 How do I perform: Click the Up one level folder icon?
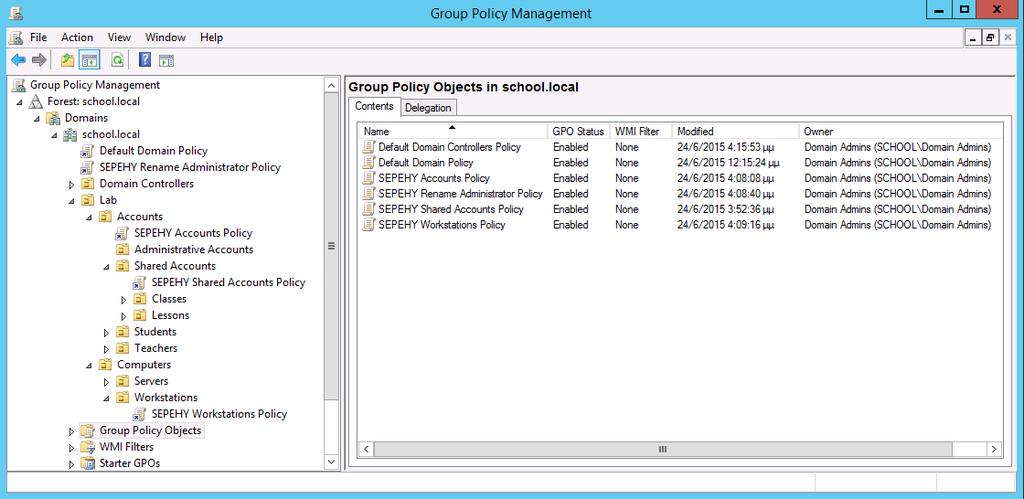tap(67, 61)
